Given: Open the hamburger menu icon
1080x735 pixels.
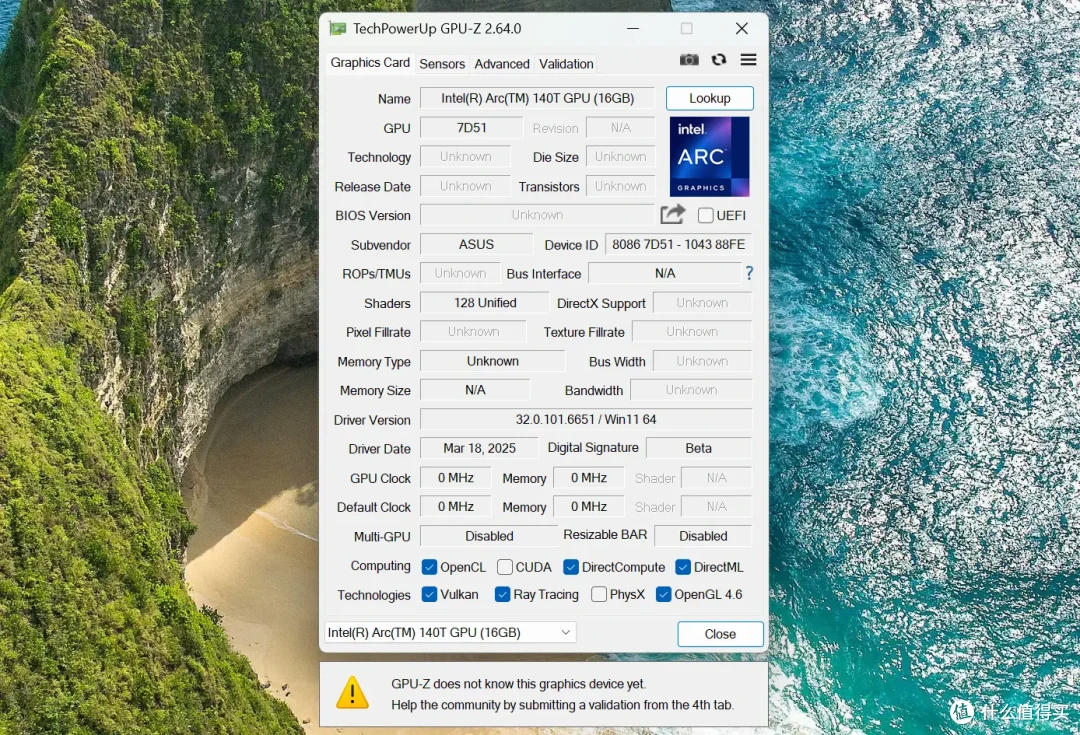Looking at the screenshot, I should (x=748, y=60).
